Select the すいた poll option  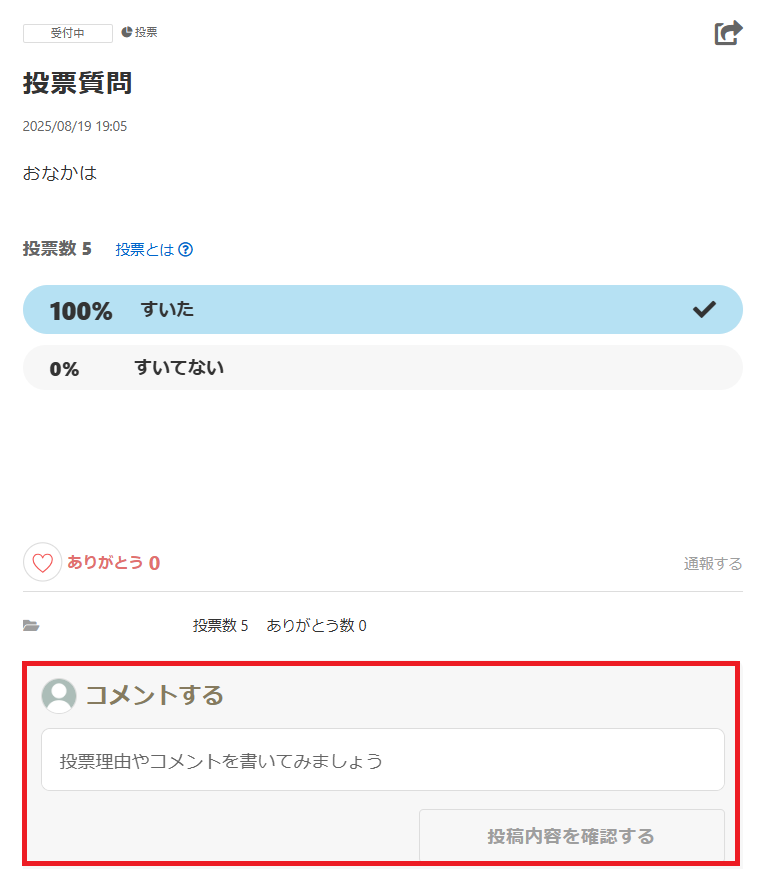[x=382, y=309]
